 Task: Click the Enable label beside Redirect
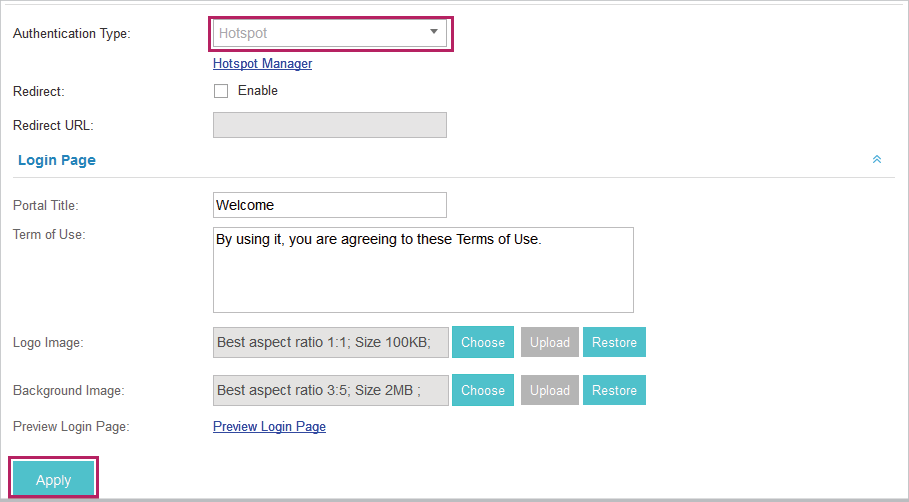click(258, 90)
